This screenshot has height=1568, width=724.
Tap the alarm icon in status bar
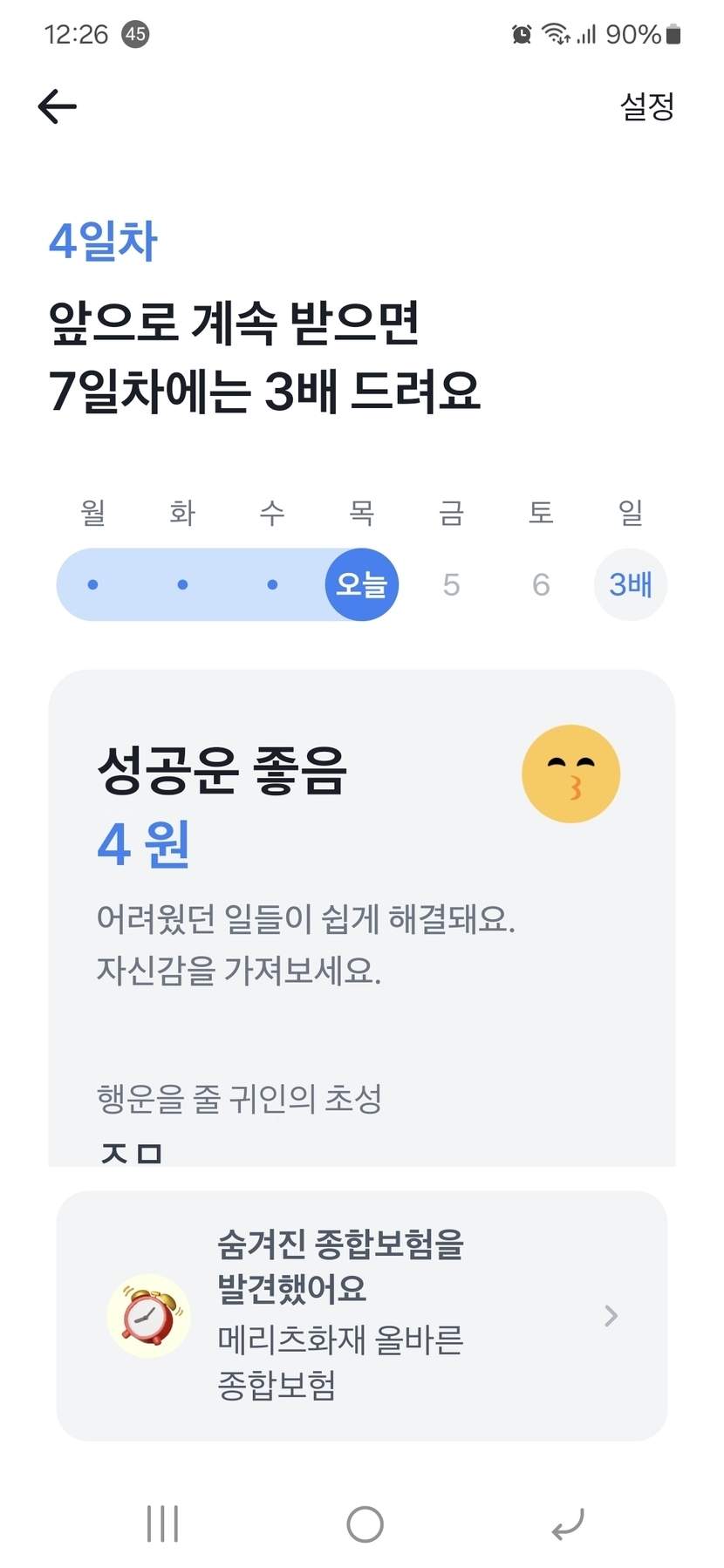point(522,34)
